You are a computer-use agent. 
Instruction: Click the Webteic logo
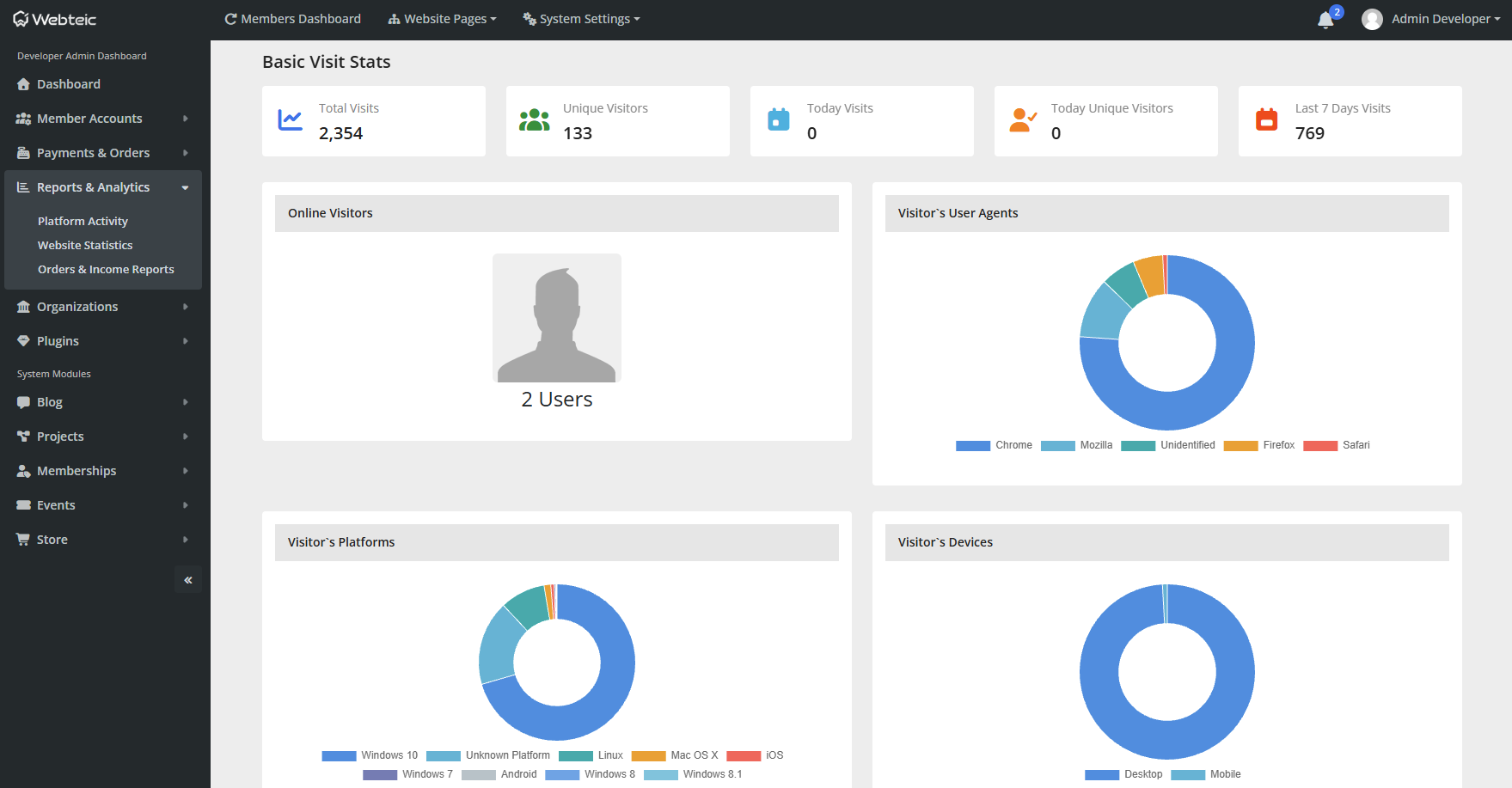tap(54, 19)
